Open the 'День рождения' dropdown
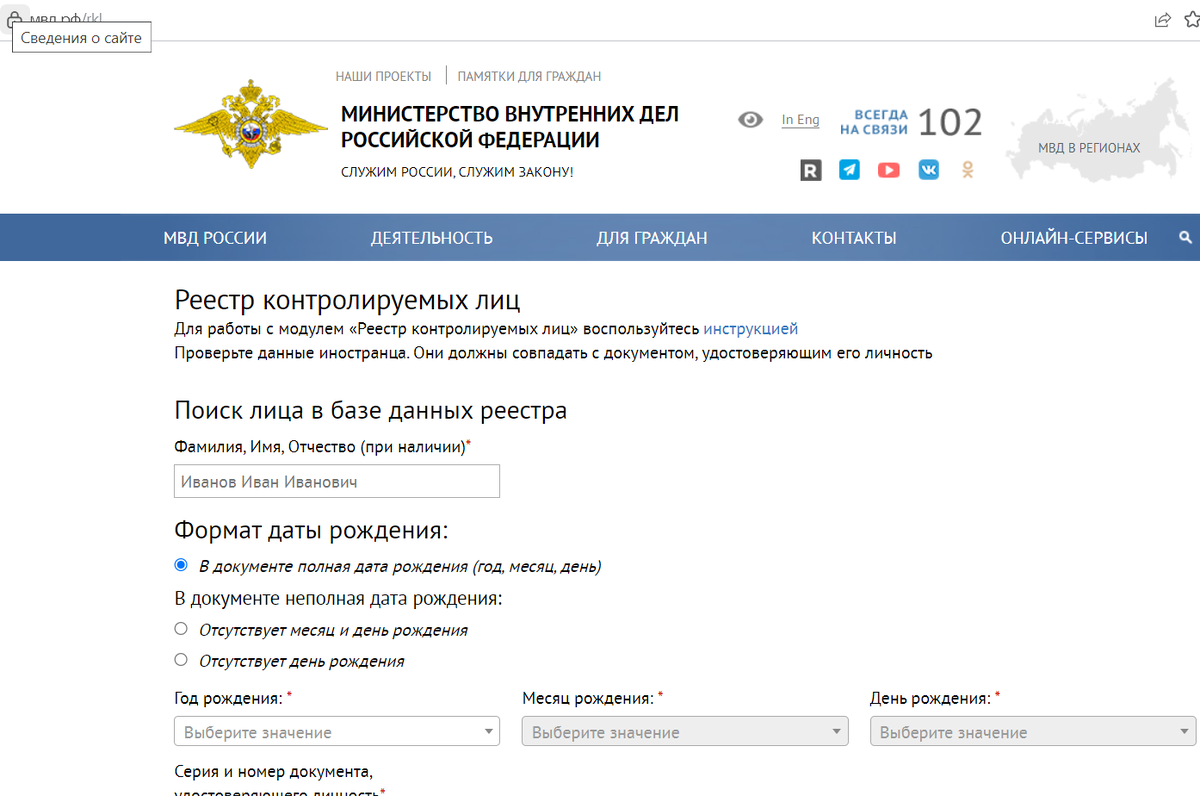Screen dimensions: 1200x796 point(1032,731)
